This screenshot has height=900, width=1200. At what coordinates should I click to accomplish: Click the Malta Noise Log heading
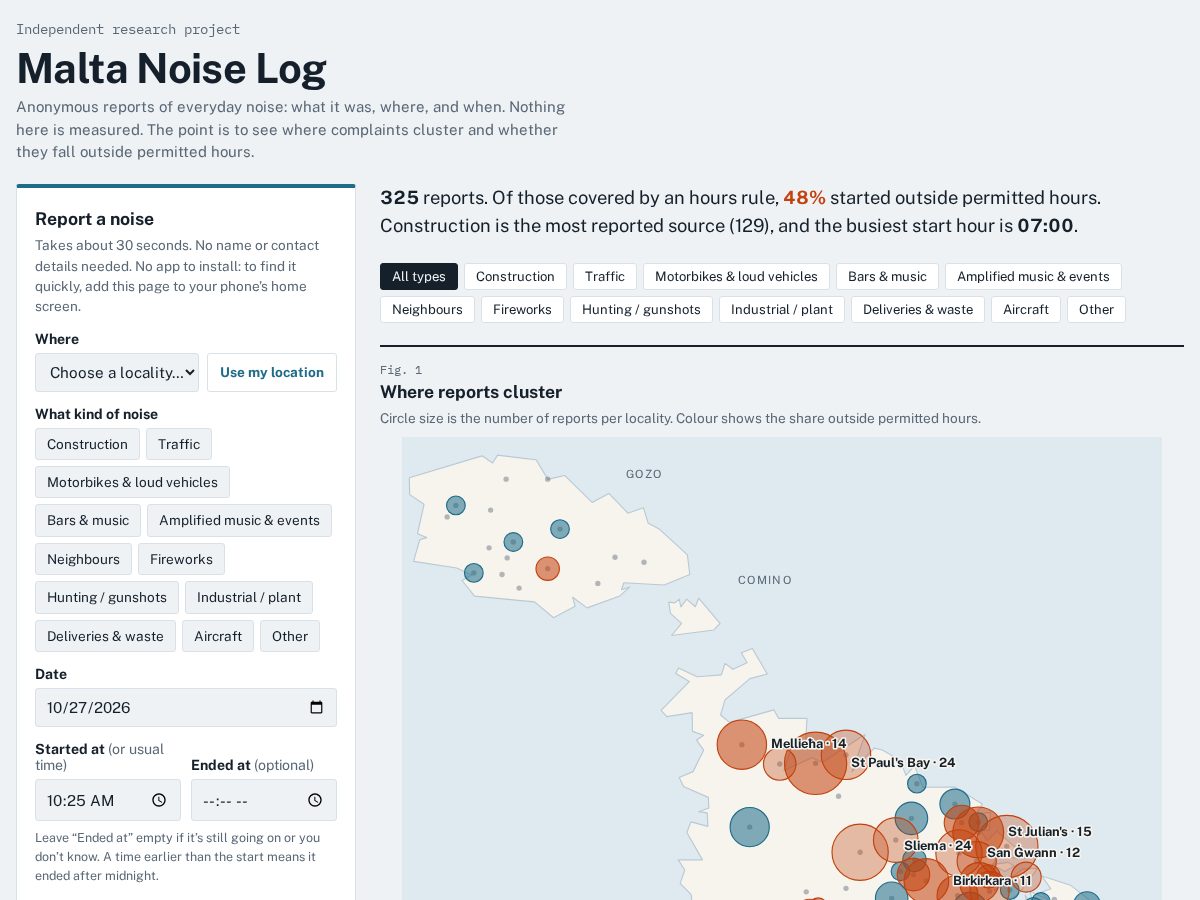[171, 68]
